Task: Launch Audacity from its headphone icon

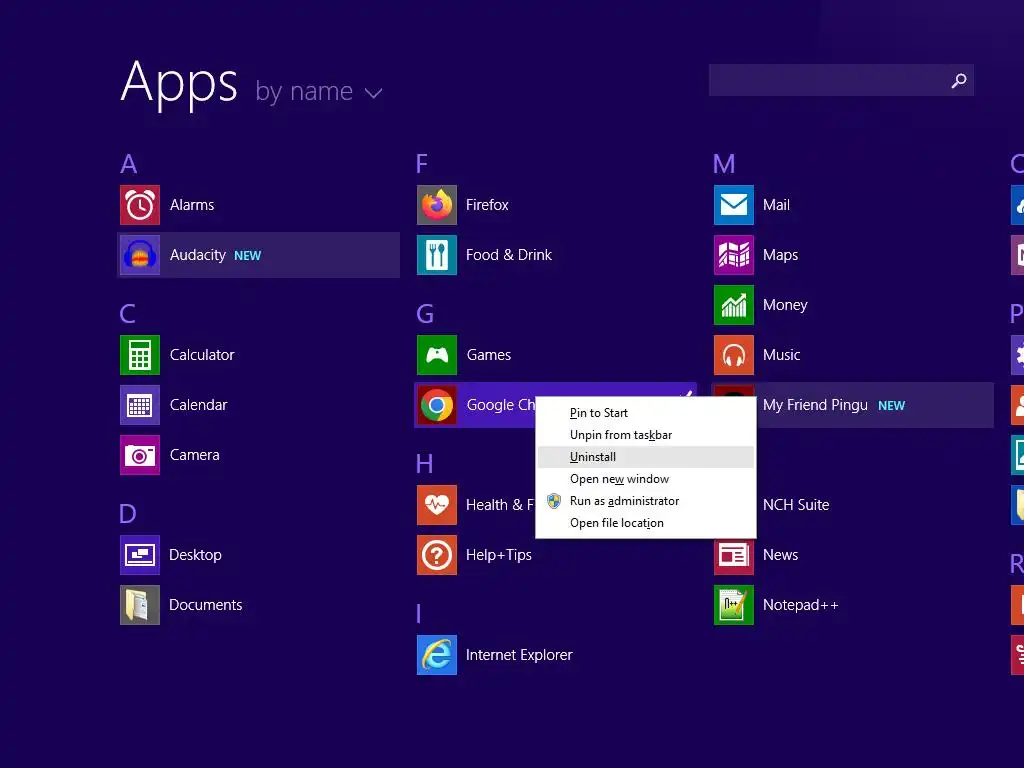Action: point(140,255)
